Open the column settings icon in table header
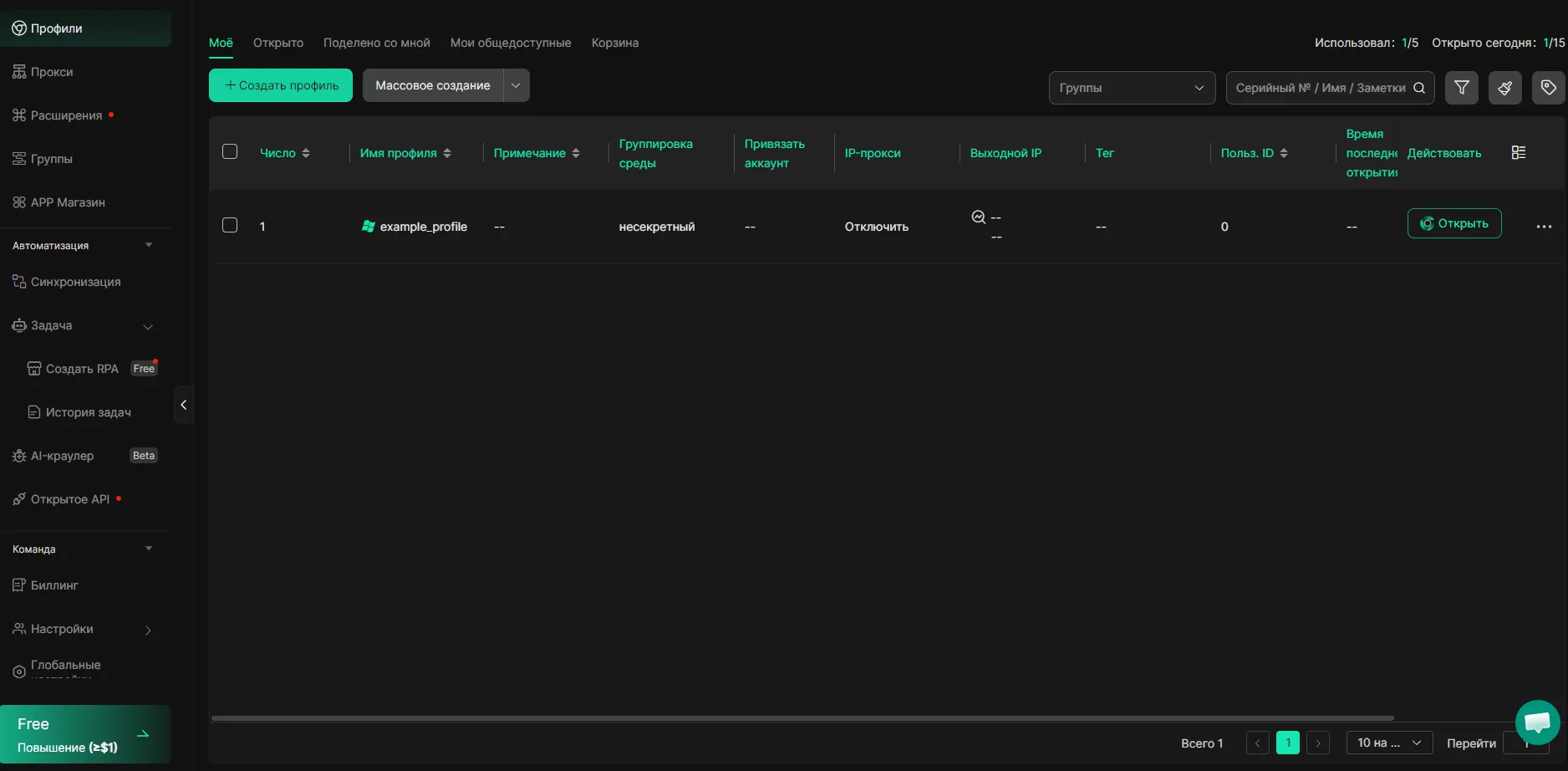Viewport: 1568px width, 771px height. point(1519,152)
